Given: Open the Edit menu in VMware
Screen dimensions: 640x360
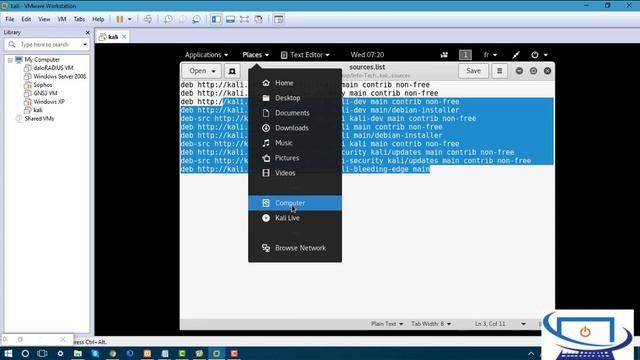Looking at the screenshot, I should (x=26, y=19).
